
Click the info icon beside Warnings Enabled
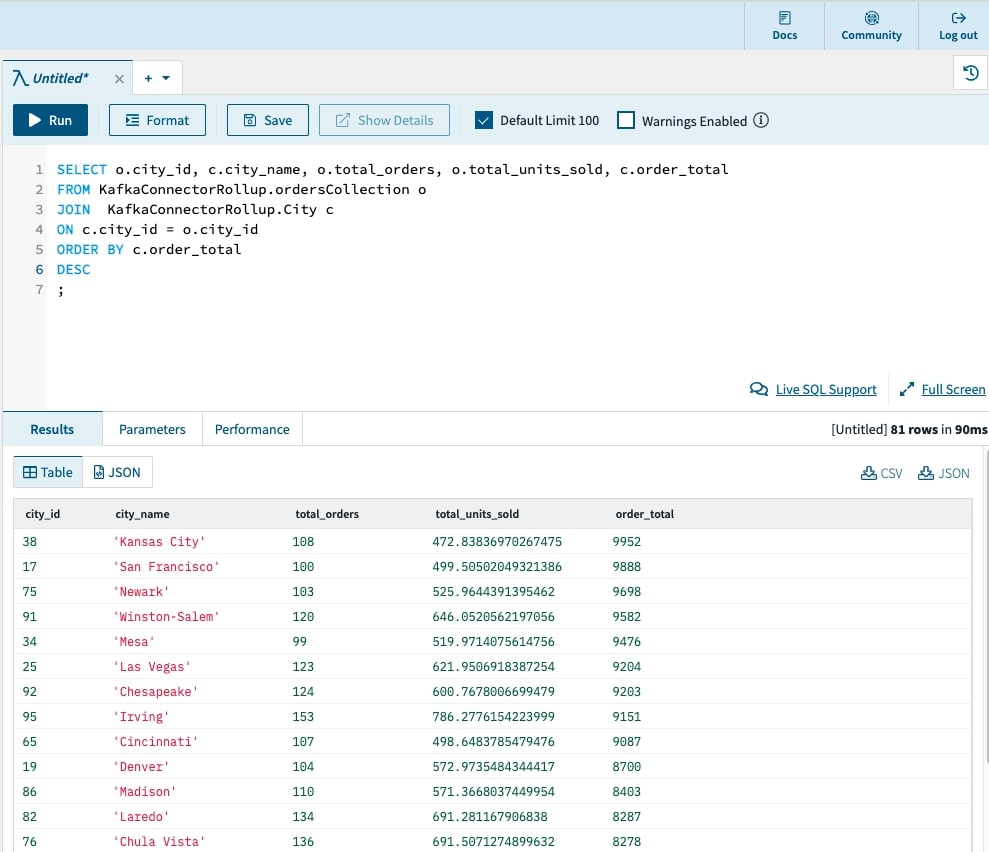(761, 121)
